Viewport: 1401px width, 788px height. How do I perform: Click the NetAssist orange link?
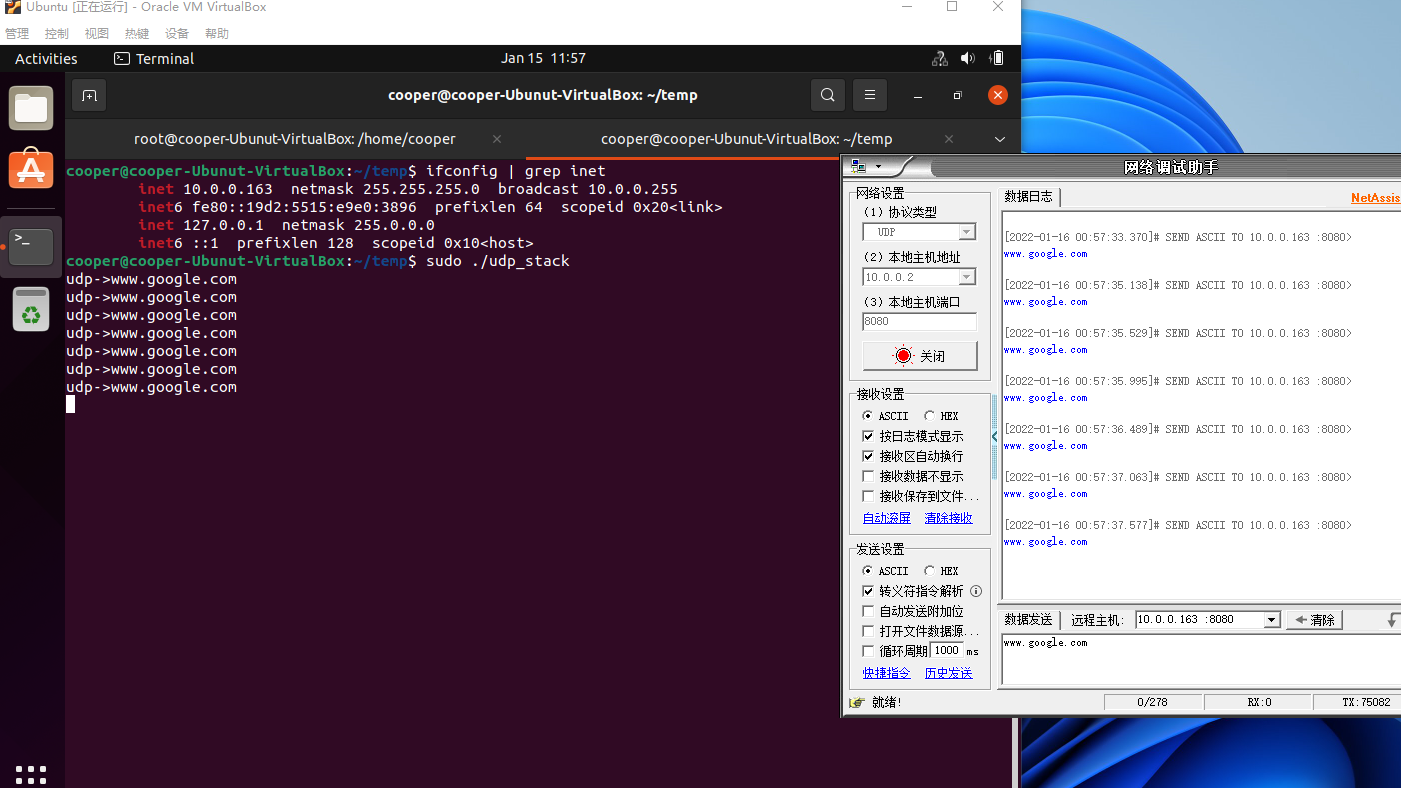click(x=1376, y=198)
